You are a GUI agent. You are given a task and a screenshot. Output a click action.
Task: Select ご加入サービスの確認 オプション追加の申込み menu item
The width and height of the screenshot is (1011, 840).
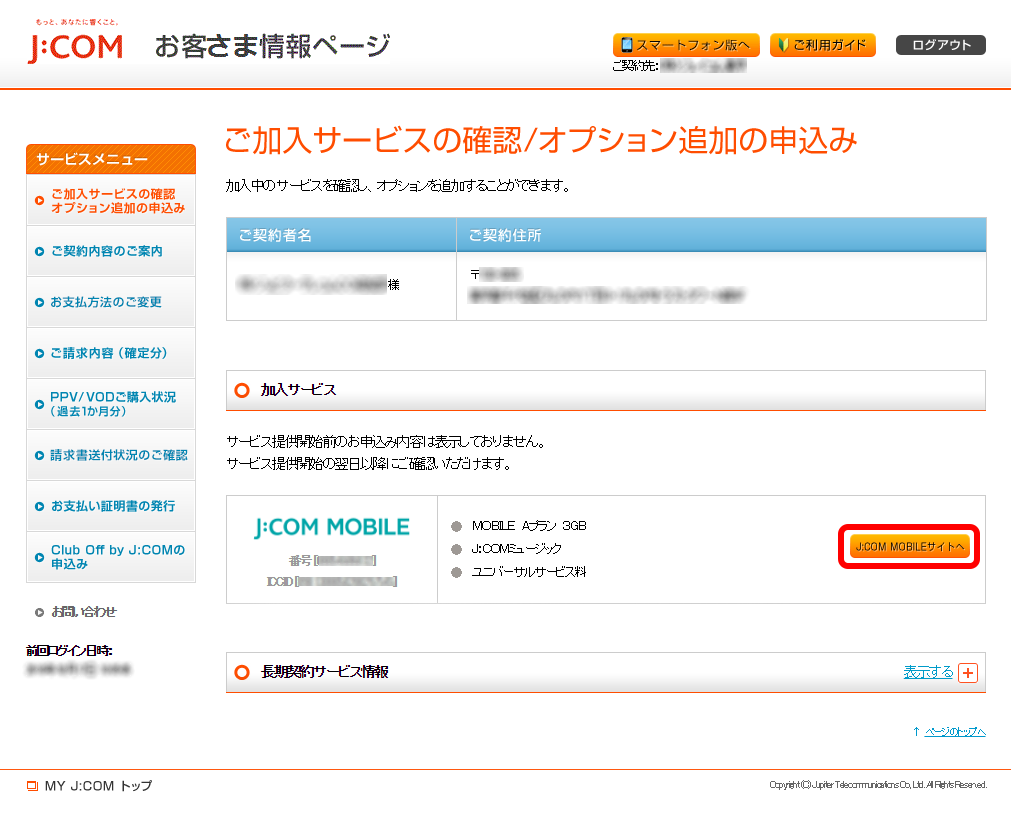(111, 200)
